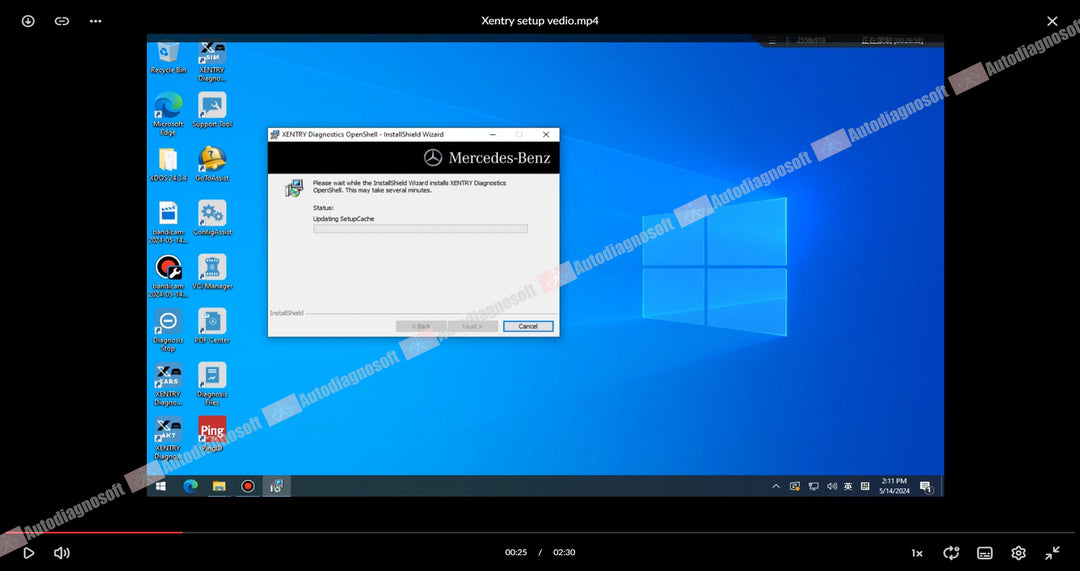Mute the video sound
The image size is (1080, 571).
tap(62, 552)
